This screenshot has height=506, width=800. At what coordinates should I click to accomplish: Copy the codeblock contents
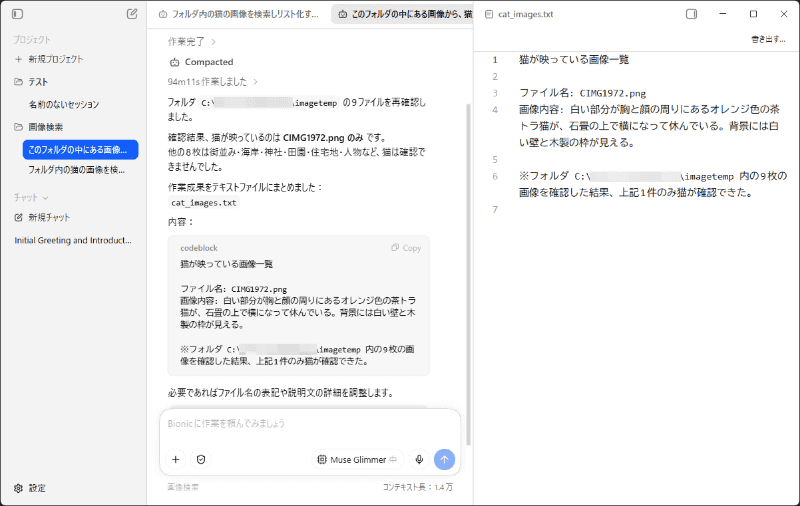406,248
